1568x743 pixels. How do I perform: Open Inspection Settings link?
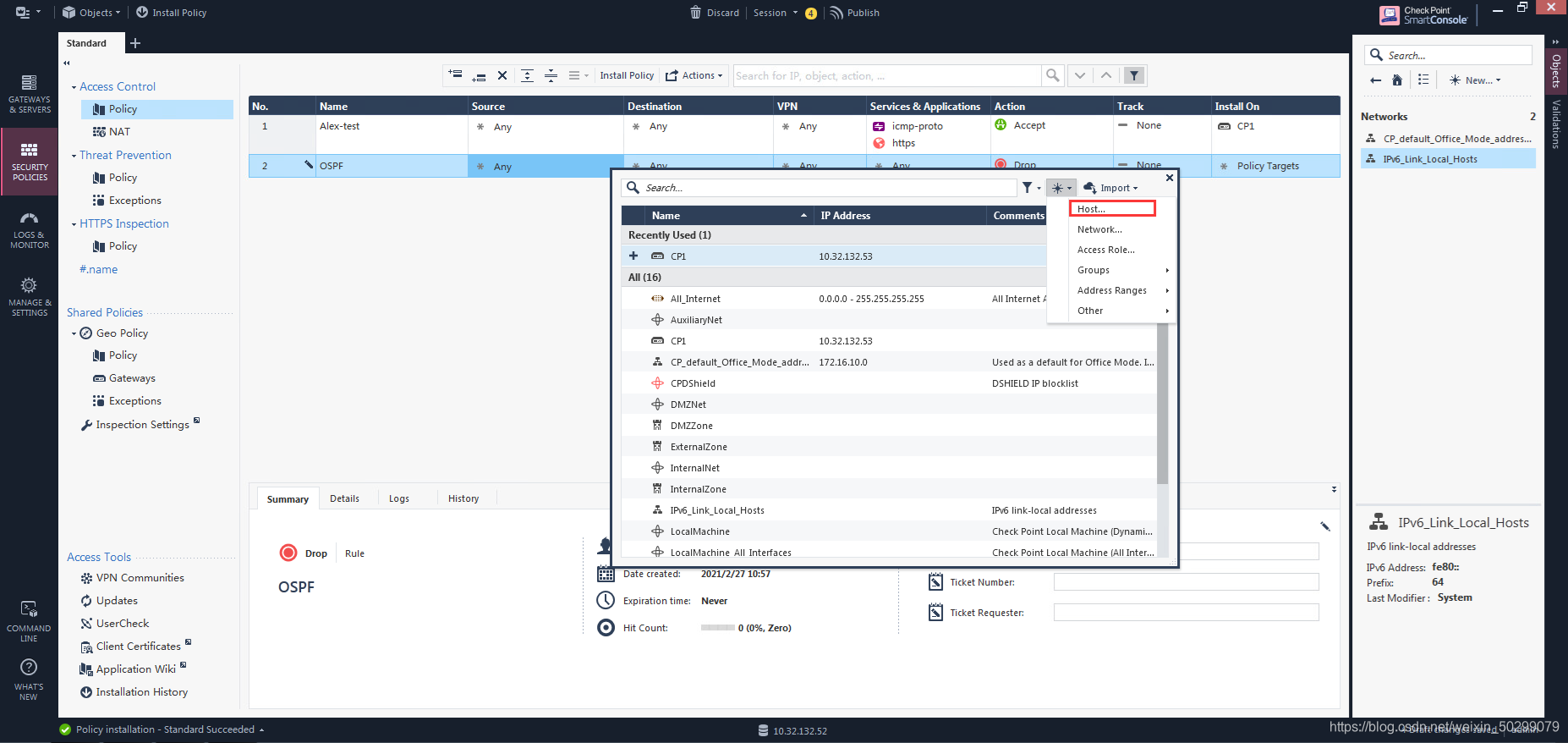pos(142,425)
